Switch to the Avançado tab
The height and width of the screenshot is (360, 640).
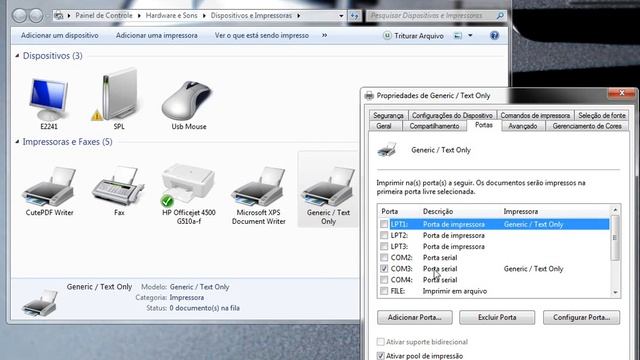(522, 126)
